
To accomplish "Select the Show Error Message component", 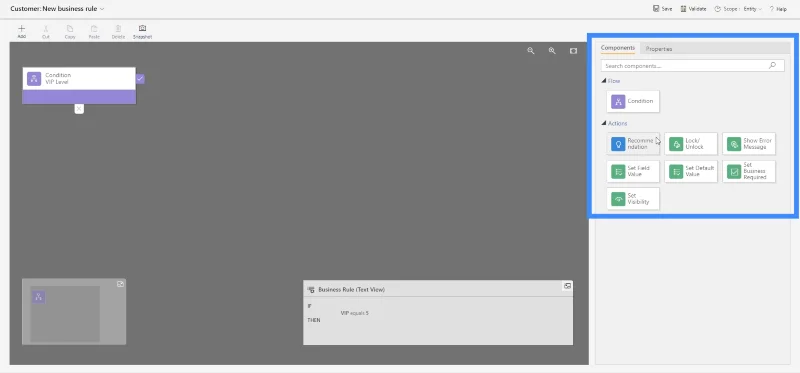I will click(749, 144).
